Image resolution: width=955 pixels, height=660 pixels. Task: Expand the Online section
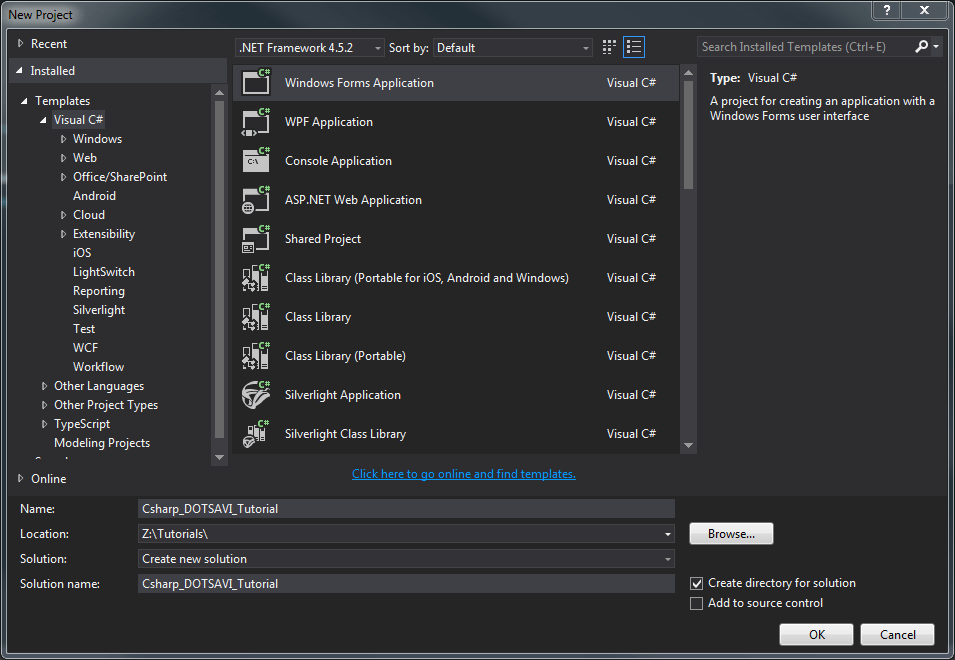(21, 479)
